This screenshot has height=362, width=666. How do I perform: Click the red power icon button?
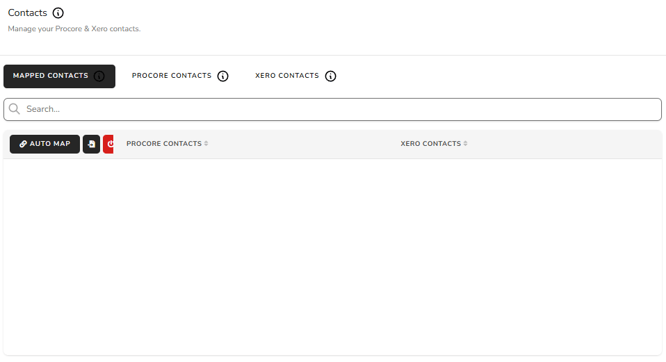click(108, 144)
